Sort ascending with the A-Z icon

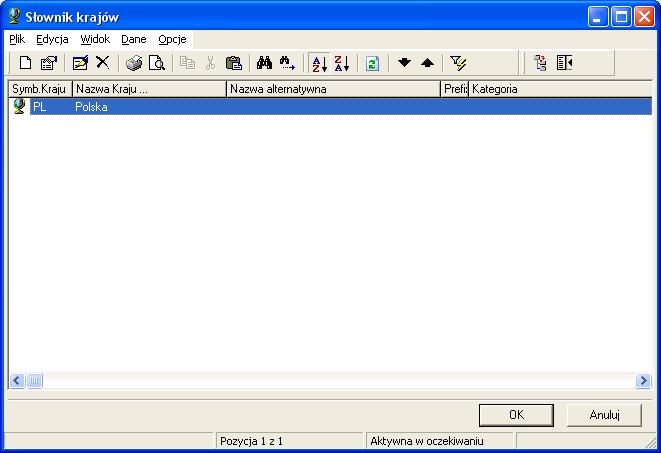click(x=319, y=63)
